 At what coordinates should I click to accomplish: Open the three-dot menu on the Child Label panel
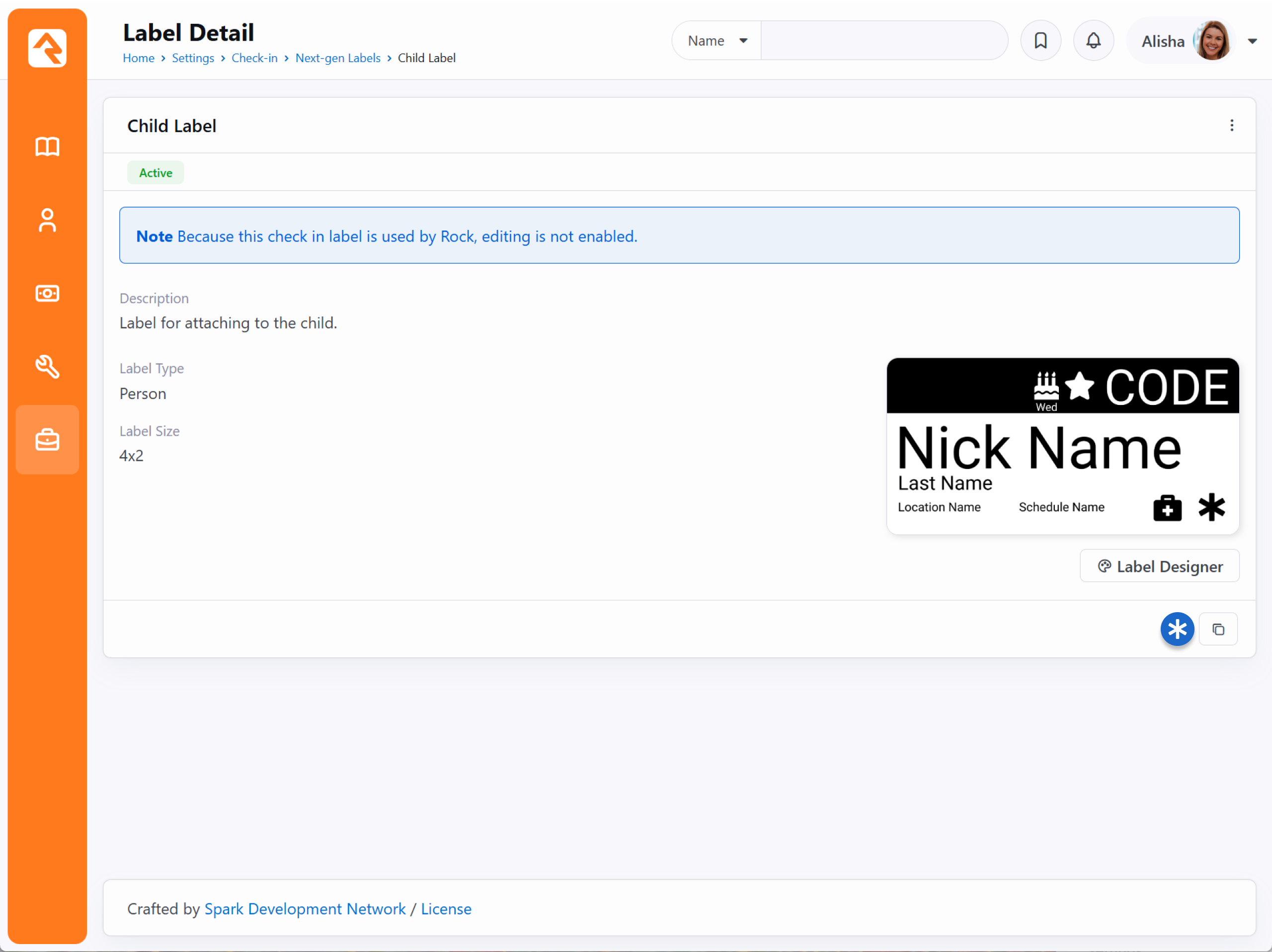tap(1232, 126)
